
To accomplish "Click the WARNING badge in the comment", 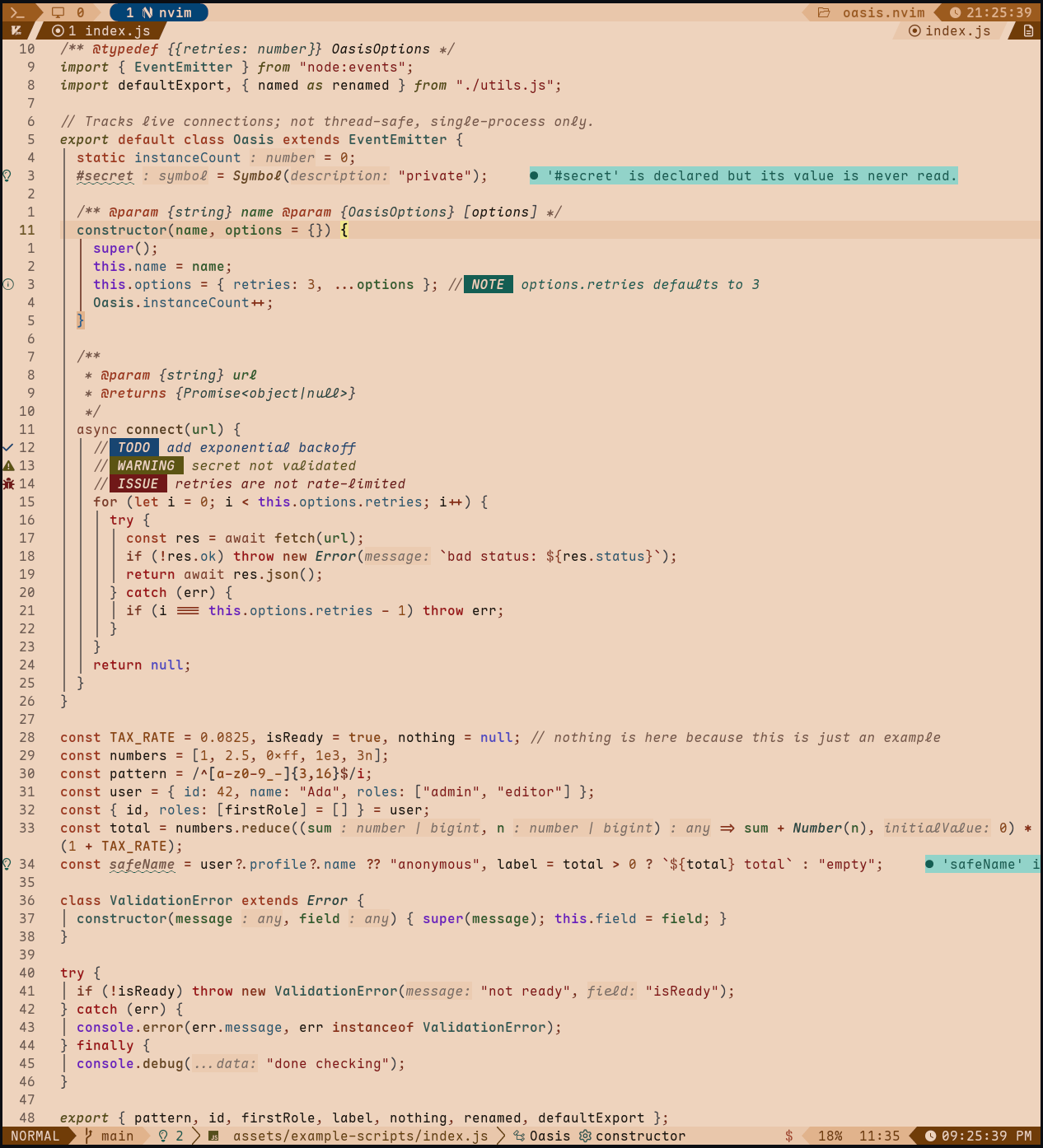I will [x=147, y=465].
